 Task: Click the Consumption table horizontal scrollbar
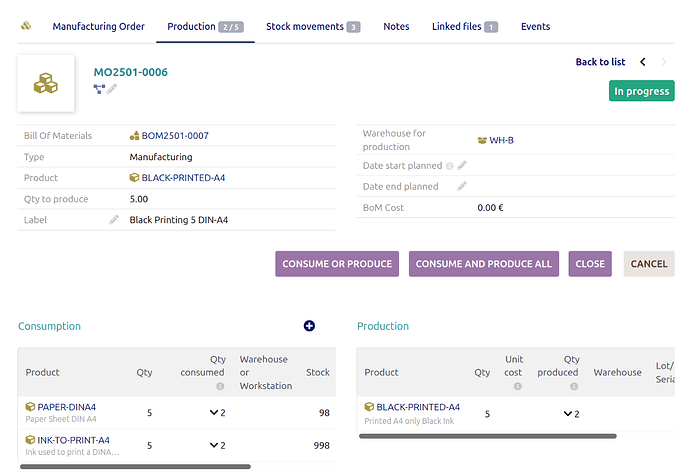[135, 466]
